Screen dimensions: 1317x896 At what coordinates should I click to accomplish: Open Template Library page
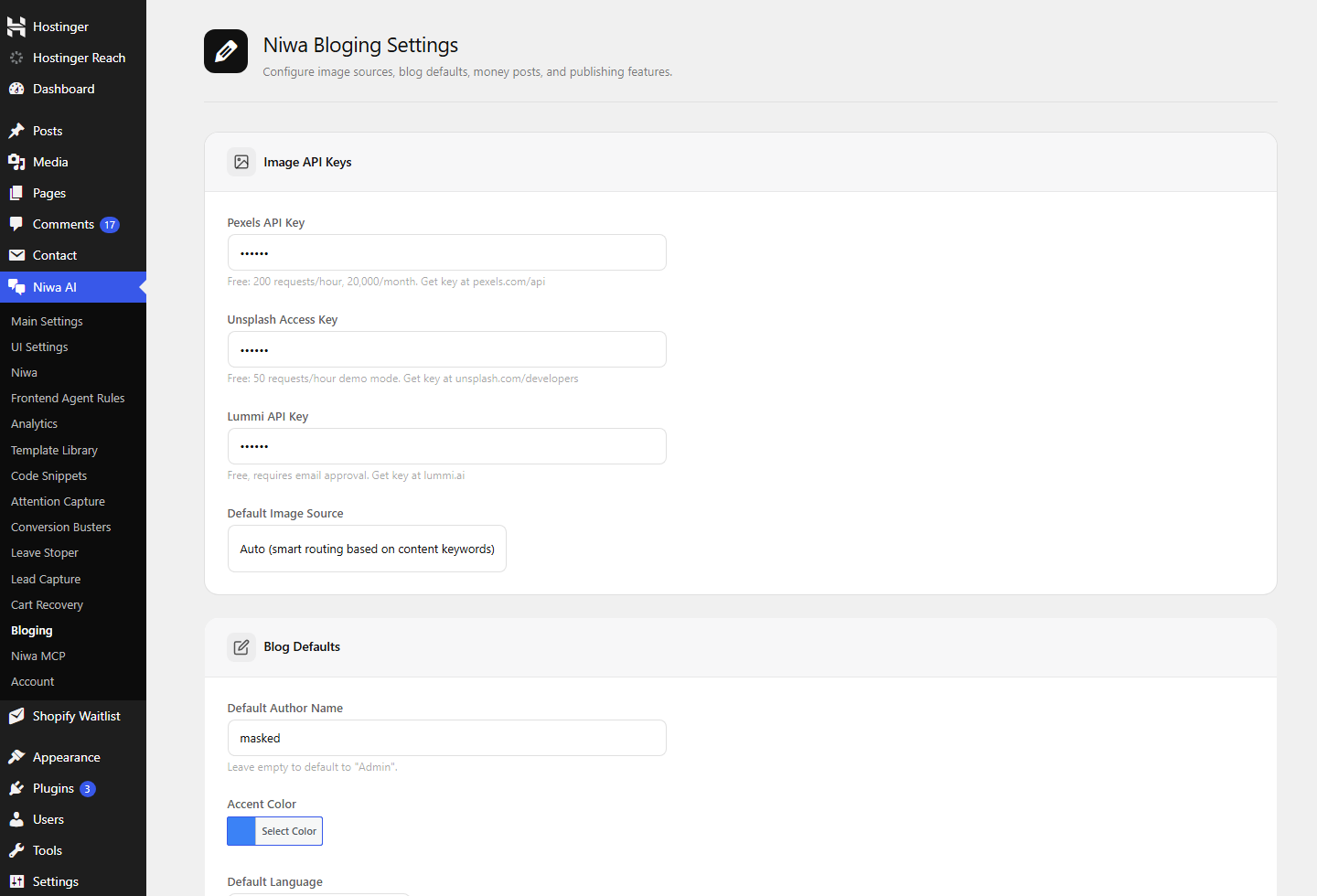[x=54, y=451]
